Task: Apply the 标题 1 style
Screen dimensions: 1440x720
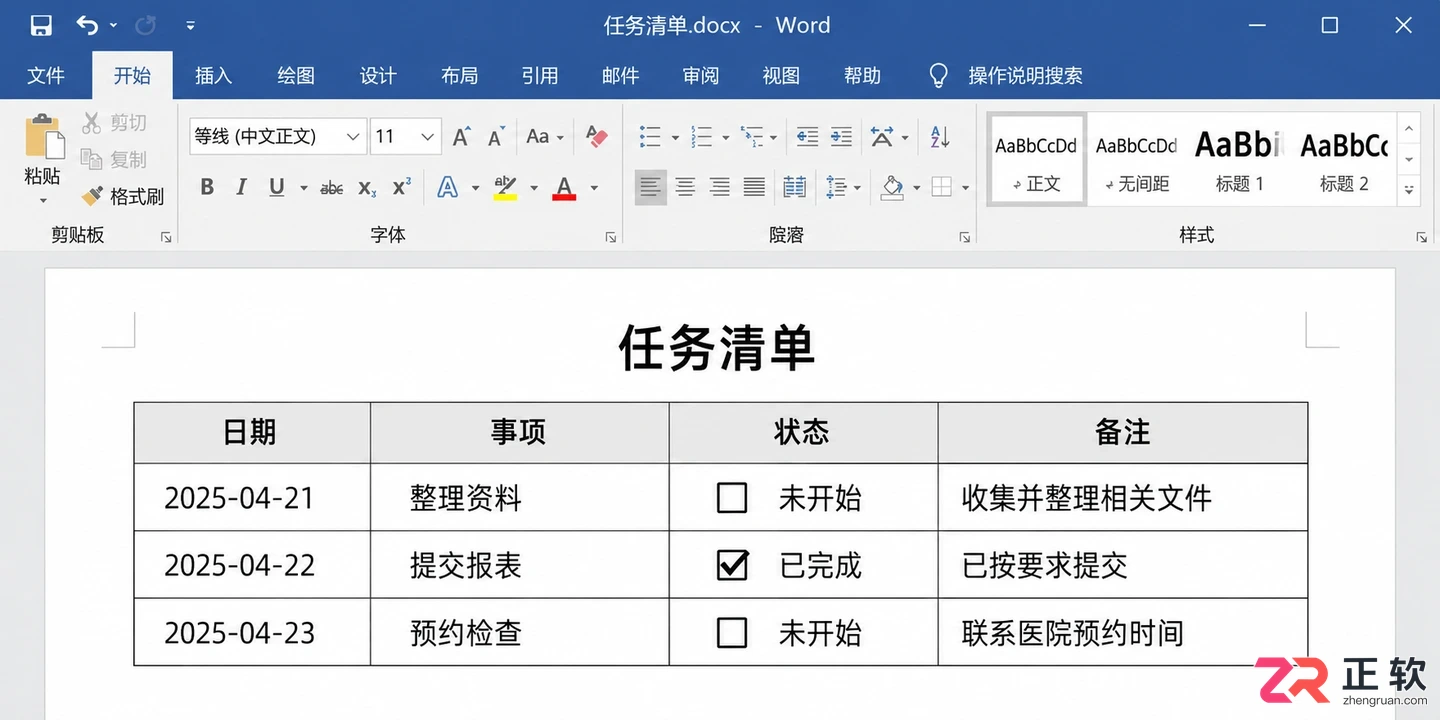Action: (x=1239, y=160)
